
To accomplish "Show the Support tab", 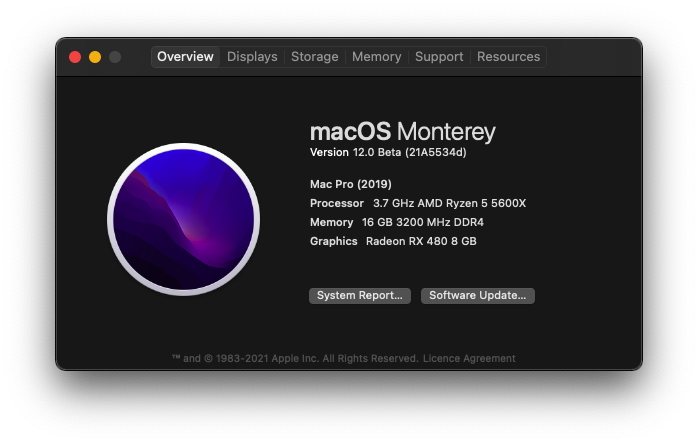I will pyautogui.click(x=439, y=57).
